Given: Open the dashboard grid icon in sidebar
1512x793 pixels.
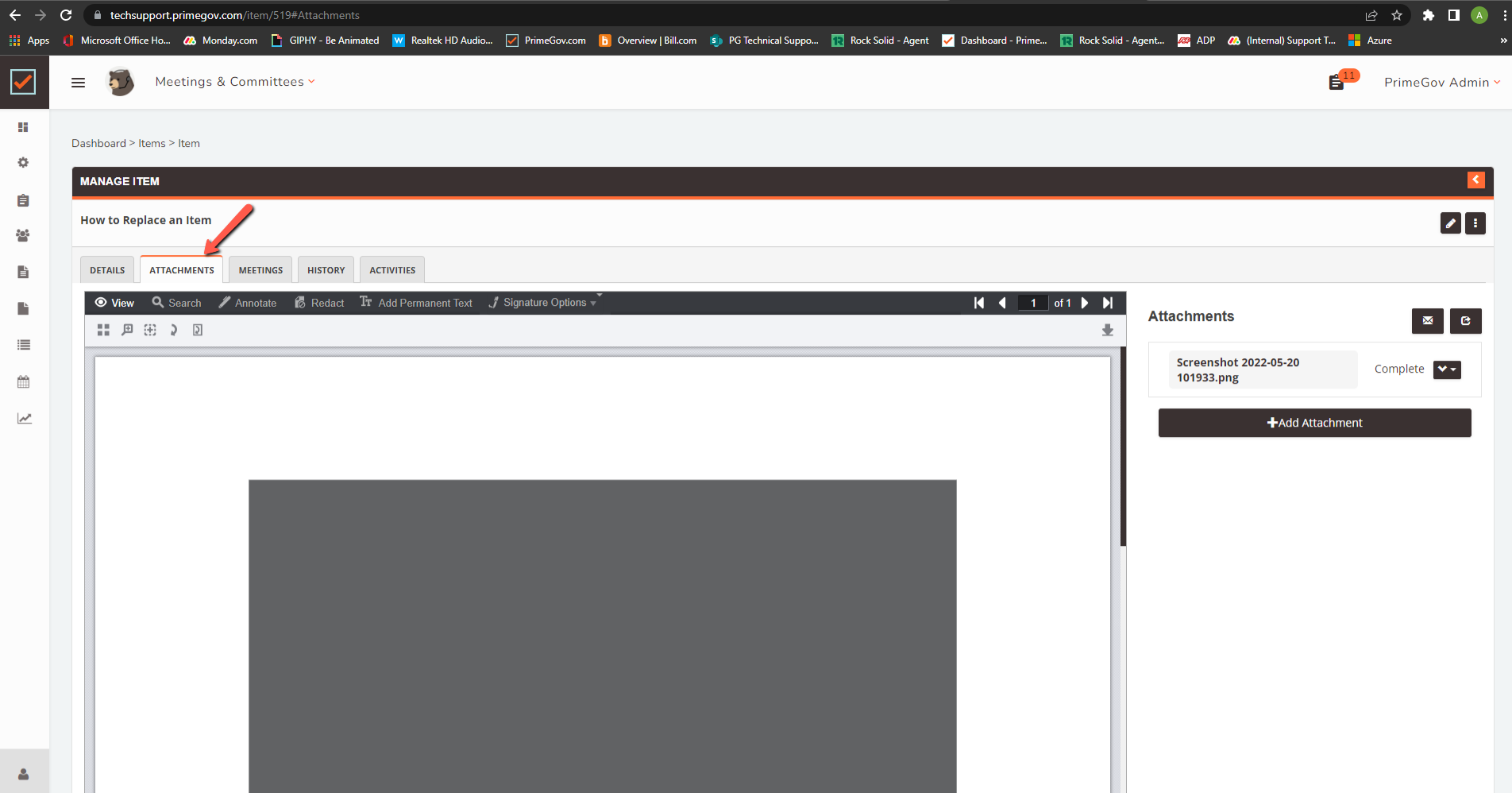Looking at the screenshot, I should tap(23, 127).
